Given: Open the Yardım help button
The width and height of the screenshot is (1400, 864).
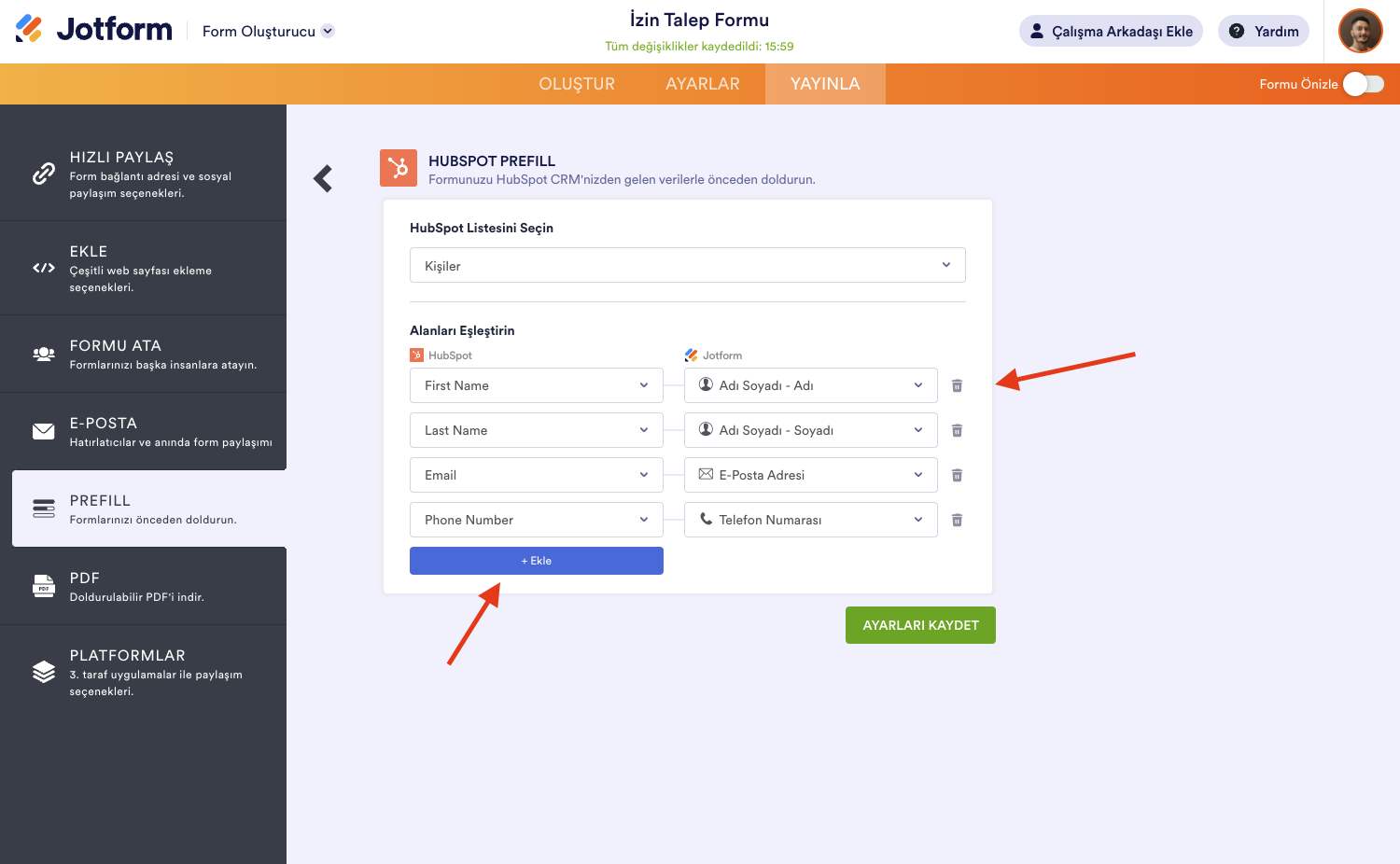Looking at the screenshot, I should tap(1264, 31).
